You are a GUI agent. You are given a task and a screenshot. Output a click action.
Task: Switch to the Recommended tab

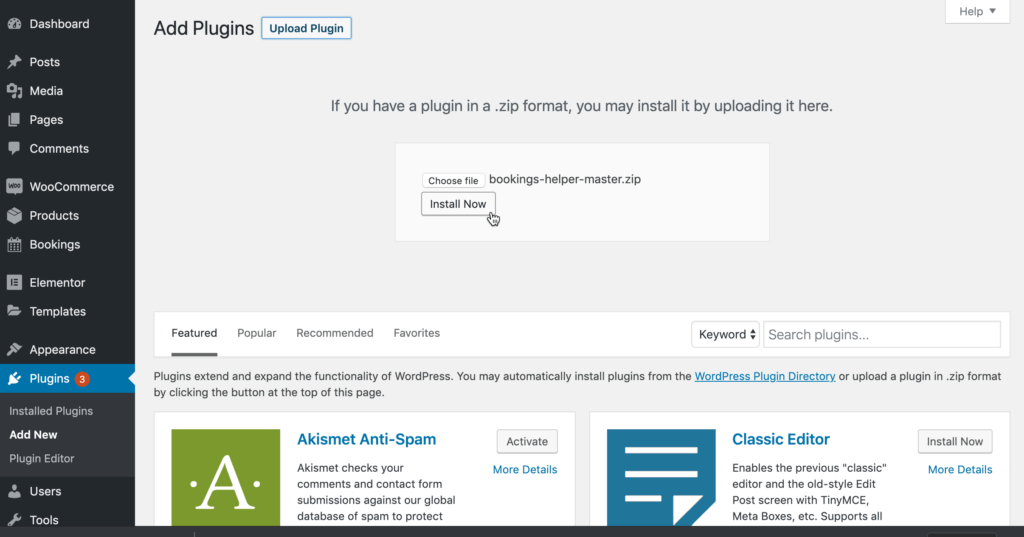point(335,333)
